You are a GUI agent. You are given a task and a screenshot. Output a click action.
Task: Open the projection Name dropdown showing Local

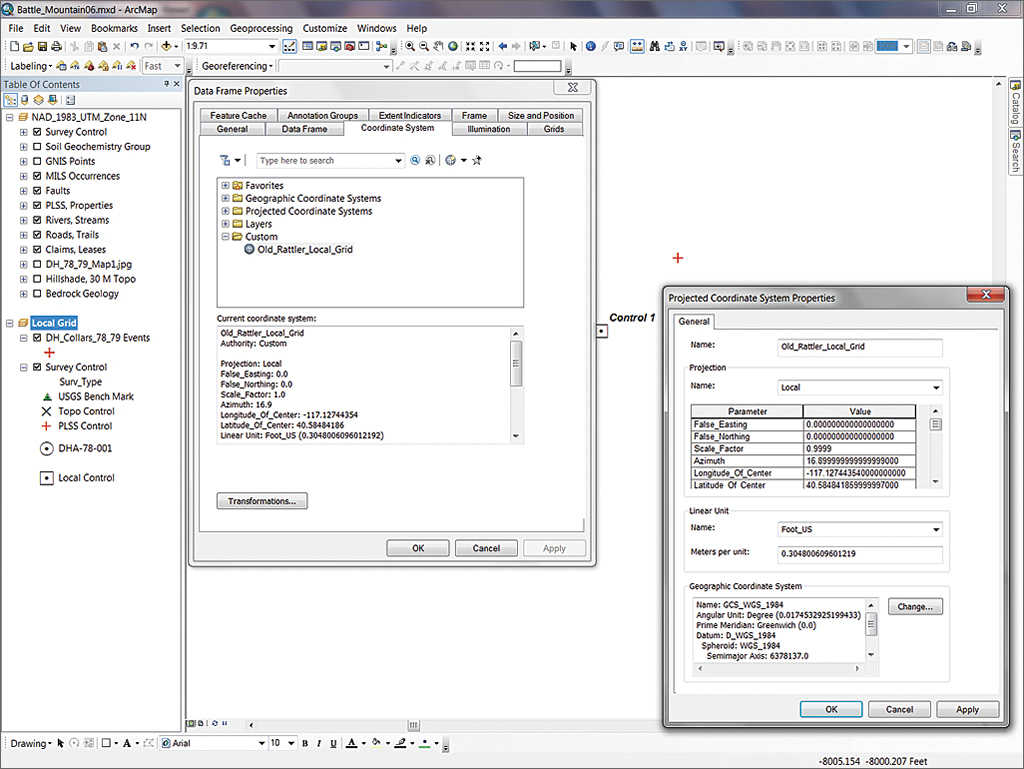[x=936, y=387]
